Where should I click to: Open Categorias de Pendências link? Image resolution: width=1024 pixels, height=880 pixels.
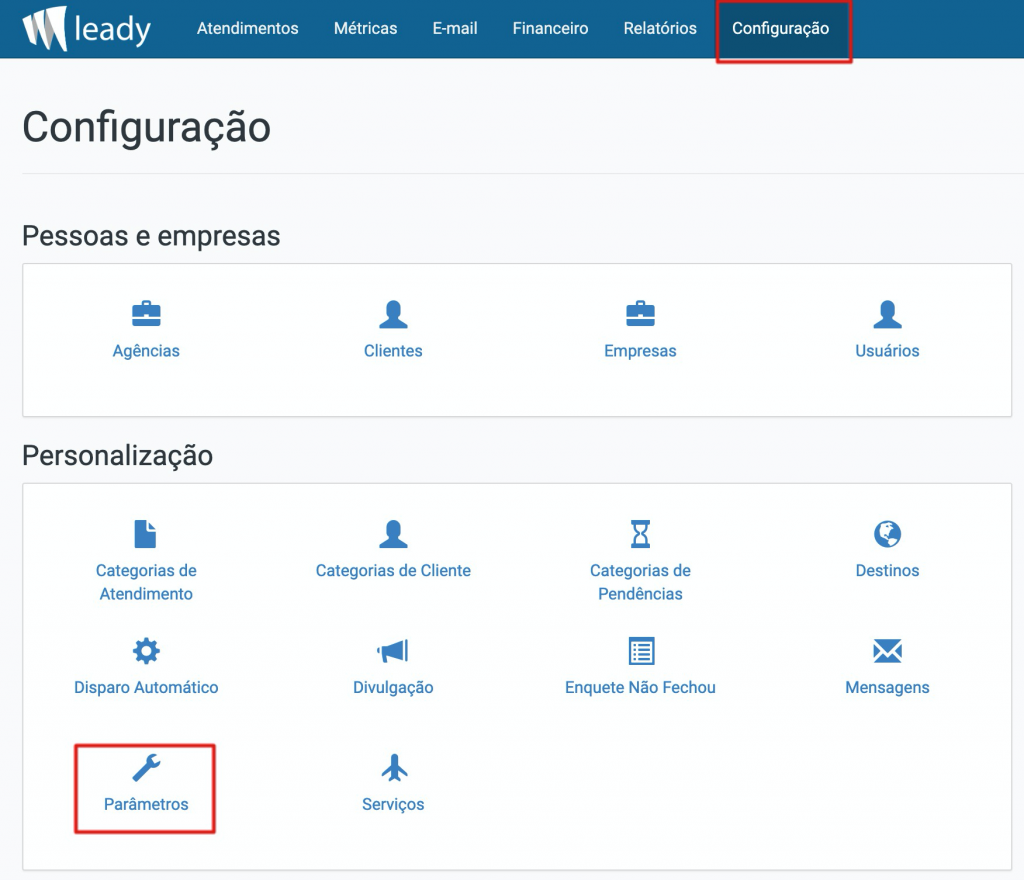pos(640,582)
